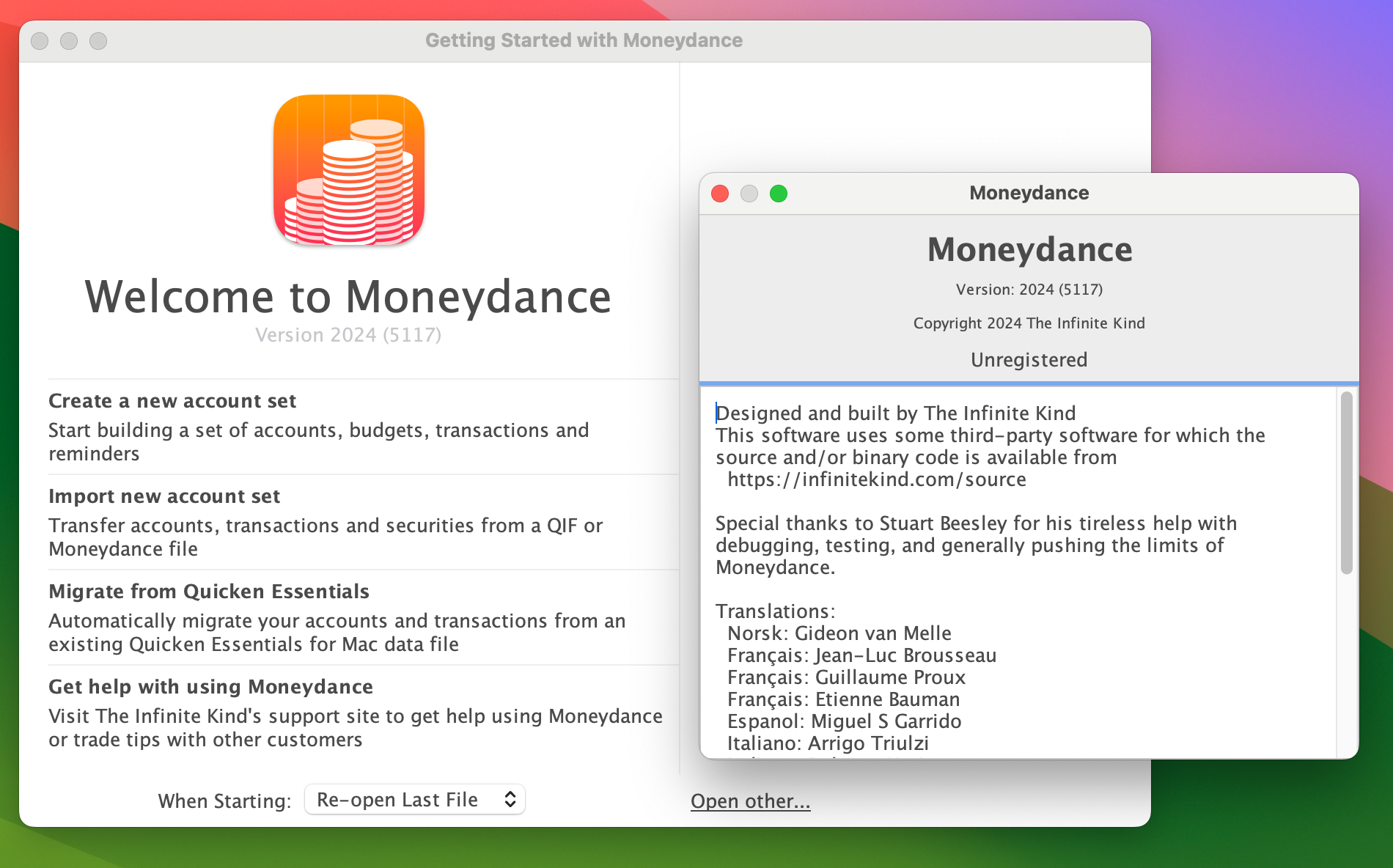Screen dimensions: 1393x868
Task: Click Copyright 2024 The Infinite Kind text
Action: 1029,323
